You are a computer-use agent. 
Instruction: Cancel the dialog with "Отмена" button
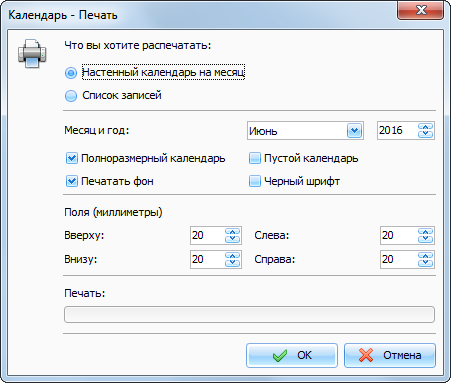point(390,355)
